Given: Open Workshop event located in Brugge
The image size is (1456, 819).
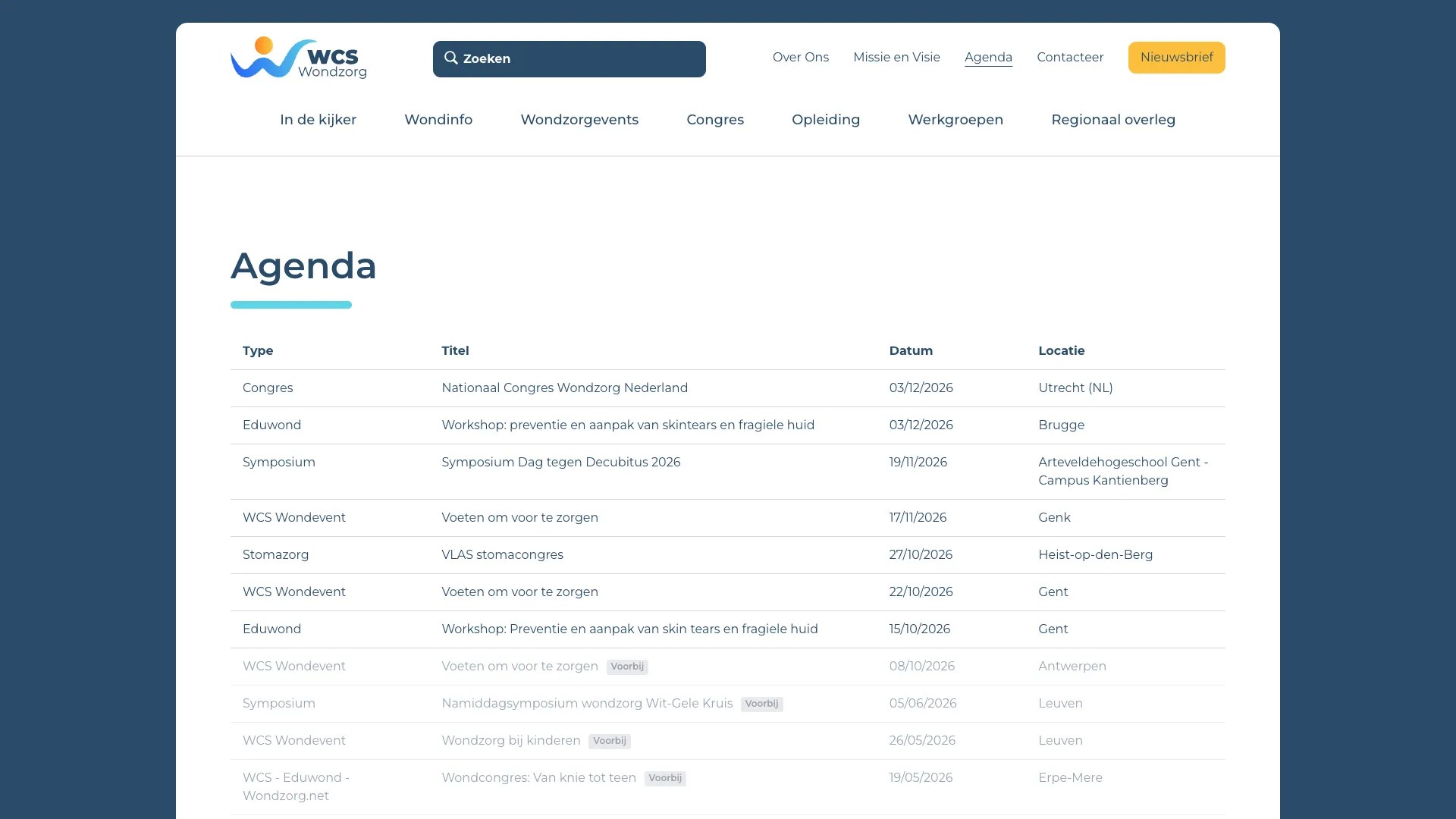Looking at the screenshot, I should pyautogui.click(x=628, y=425).
